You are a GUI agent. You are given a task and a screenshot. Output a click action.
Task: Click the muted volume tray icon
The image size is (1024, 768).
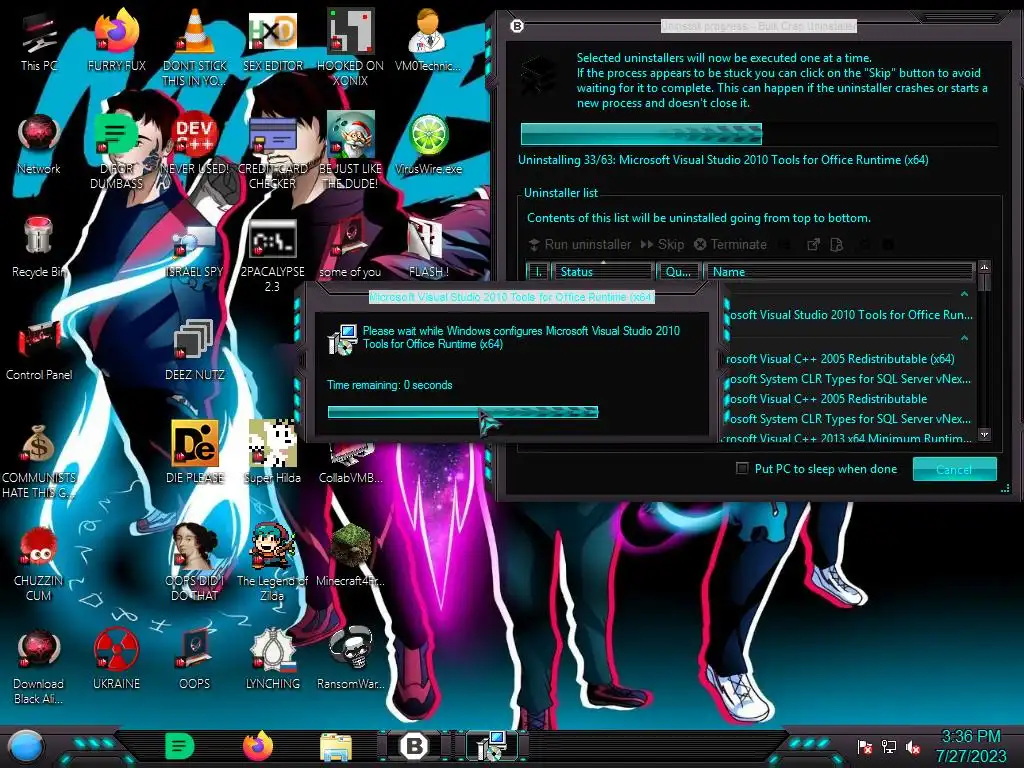click(913, 747)
